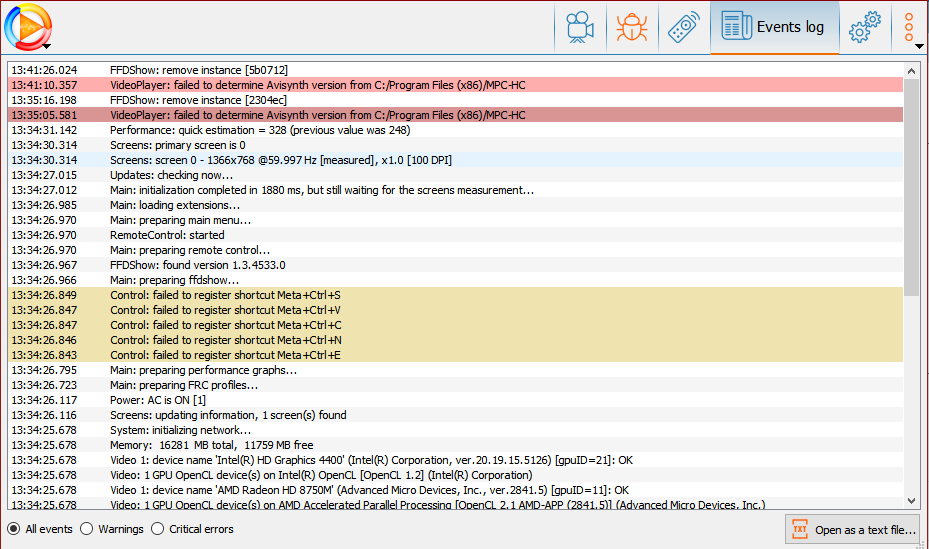This screenshot has width=929, height=549.
Task: Select Main: initialization completed in 1880 ms row
Action: coord(456,190)
